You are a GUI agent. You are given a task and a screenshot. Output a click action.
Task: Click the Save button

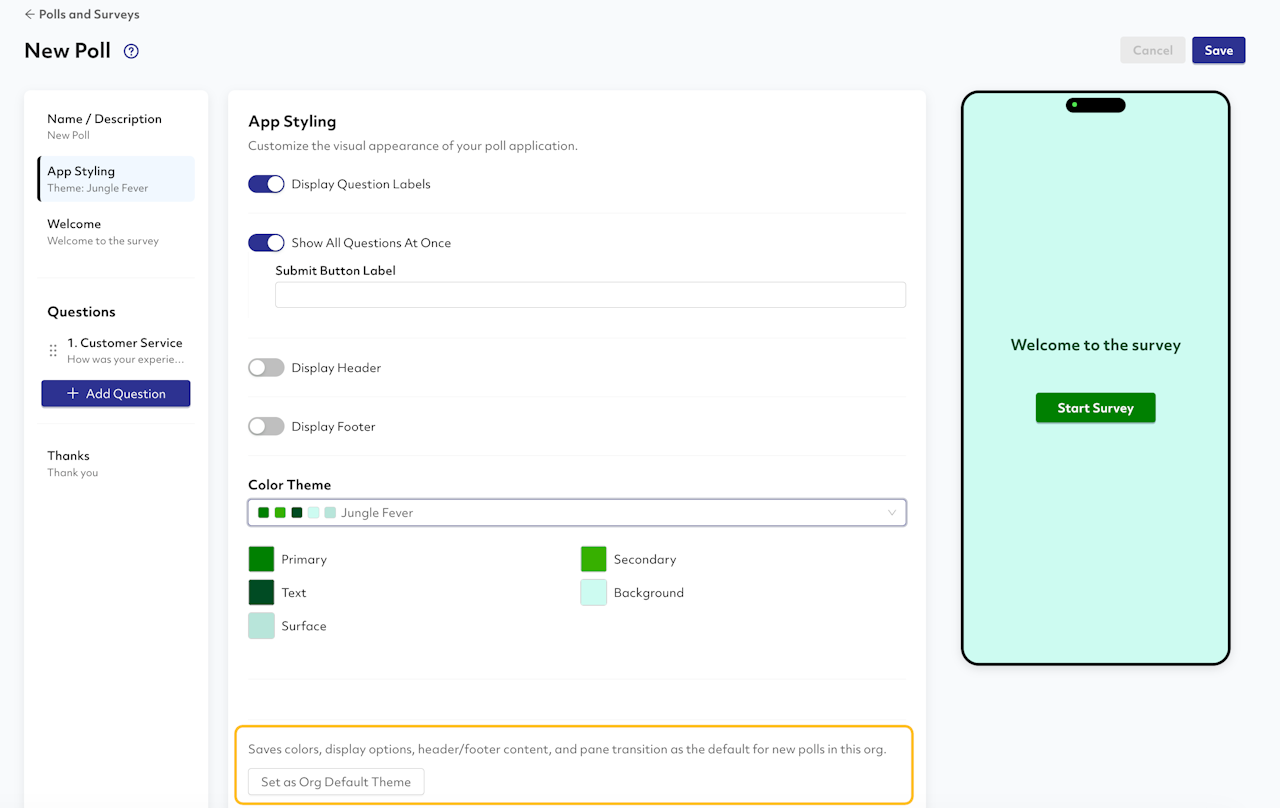point(1218,50)
